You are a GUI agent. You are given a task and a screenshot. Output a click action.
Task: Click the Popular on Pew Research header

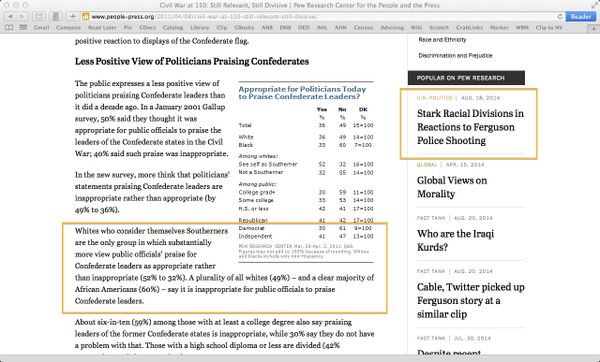[x=466, y=78]
